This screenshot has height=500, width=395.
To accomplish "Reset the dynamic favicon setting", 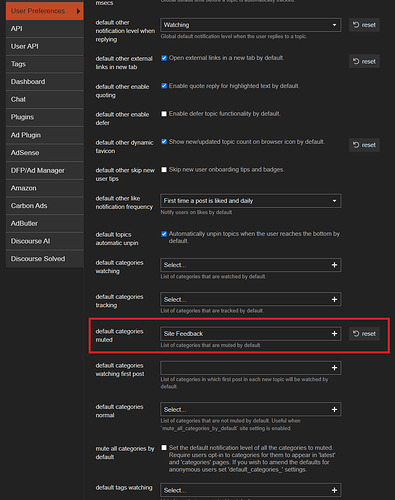I will (364, 145).
